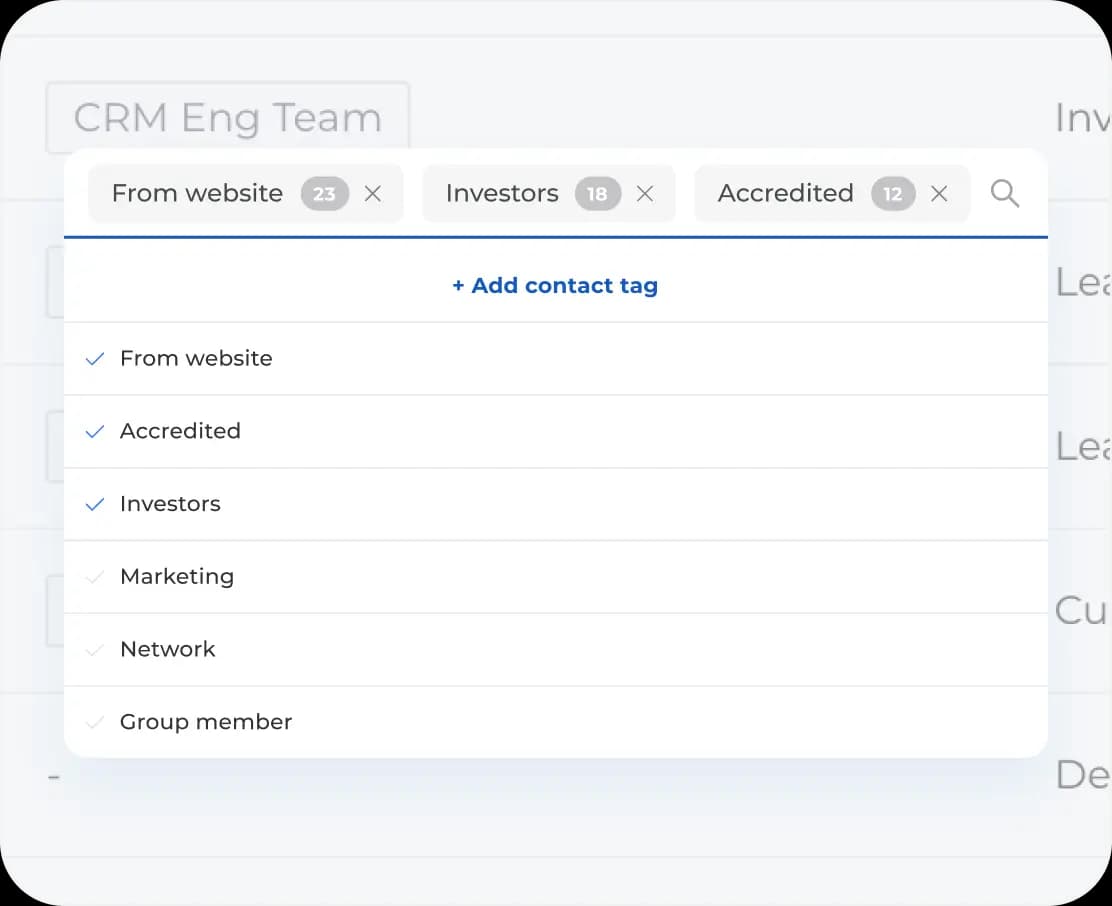This screenshot has width=1112, height=906.
Task: Remove the "Investors" tag chip
Action: pyautogui.click(x=645, y=194)
